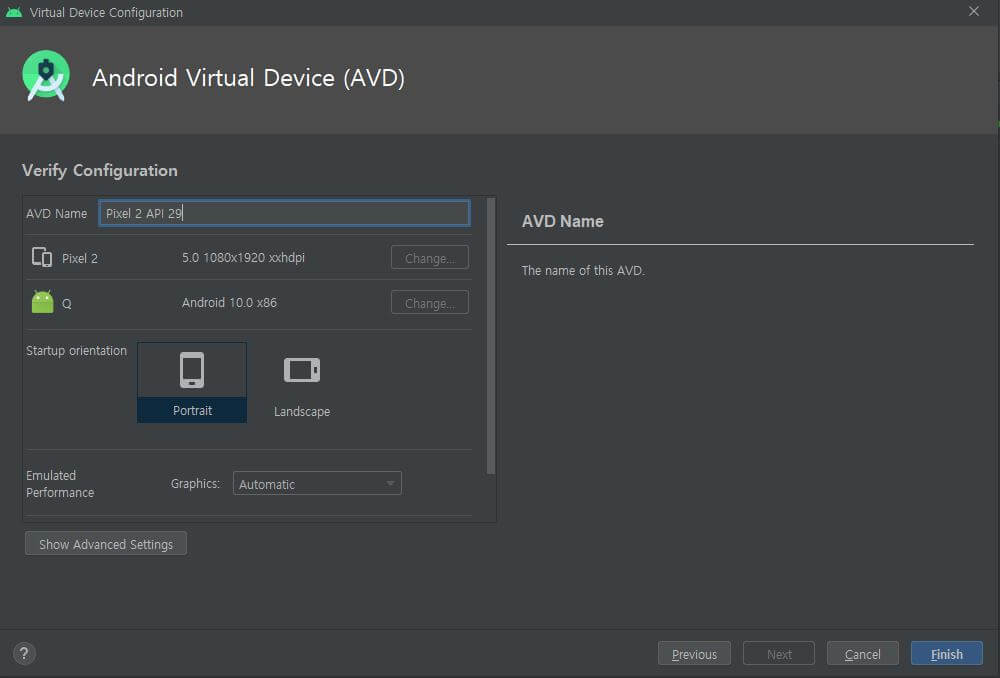
Task: Click Change next to Android 10.0 x86
Action: click(x=429, y=302)
